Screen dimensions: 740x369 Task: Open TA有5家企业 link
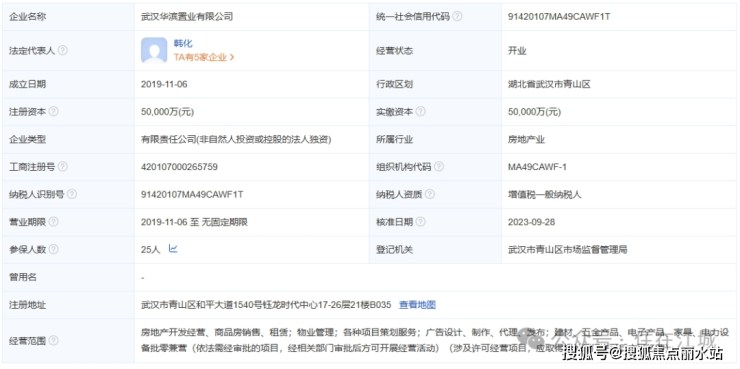(204, 58)
